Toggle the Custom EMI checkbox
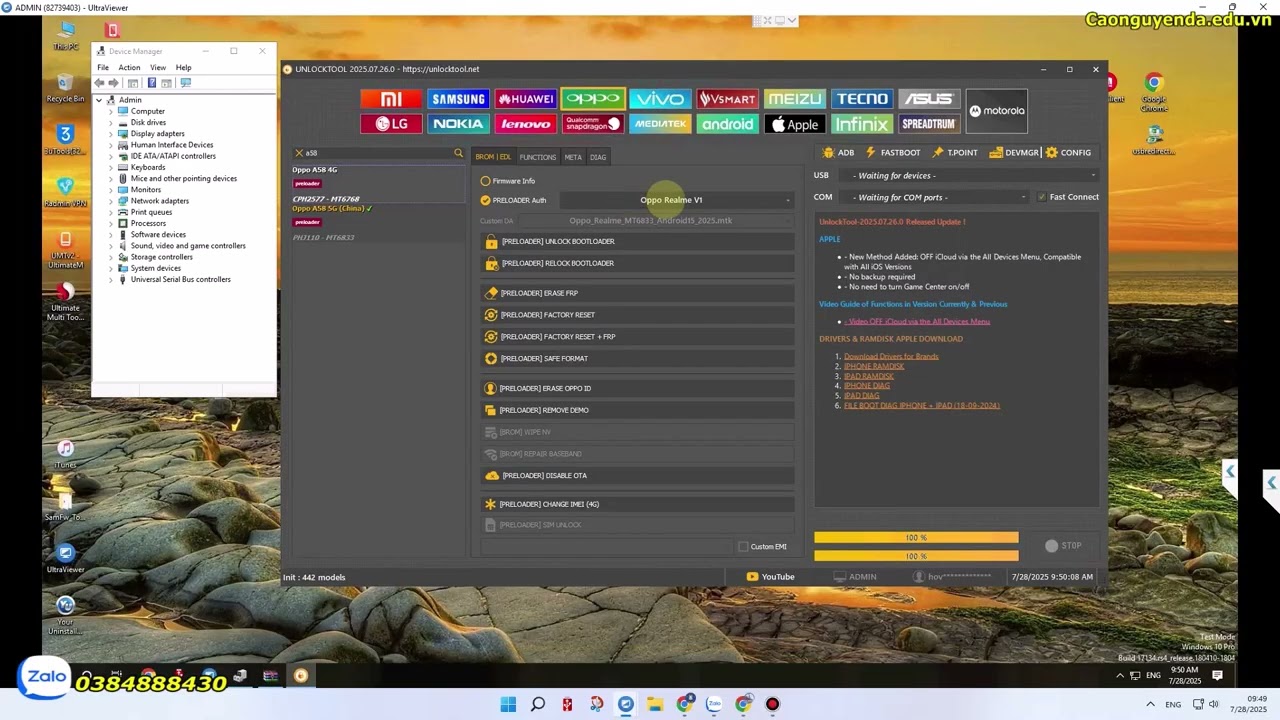The image size is (1280, 720). pos(743,547)
